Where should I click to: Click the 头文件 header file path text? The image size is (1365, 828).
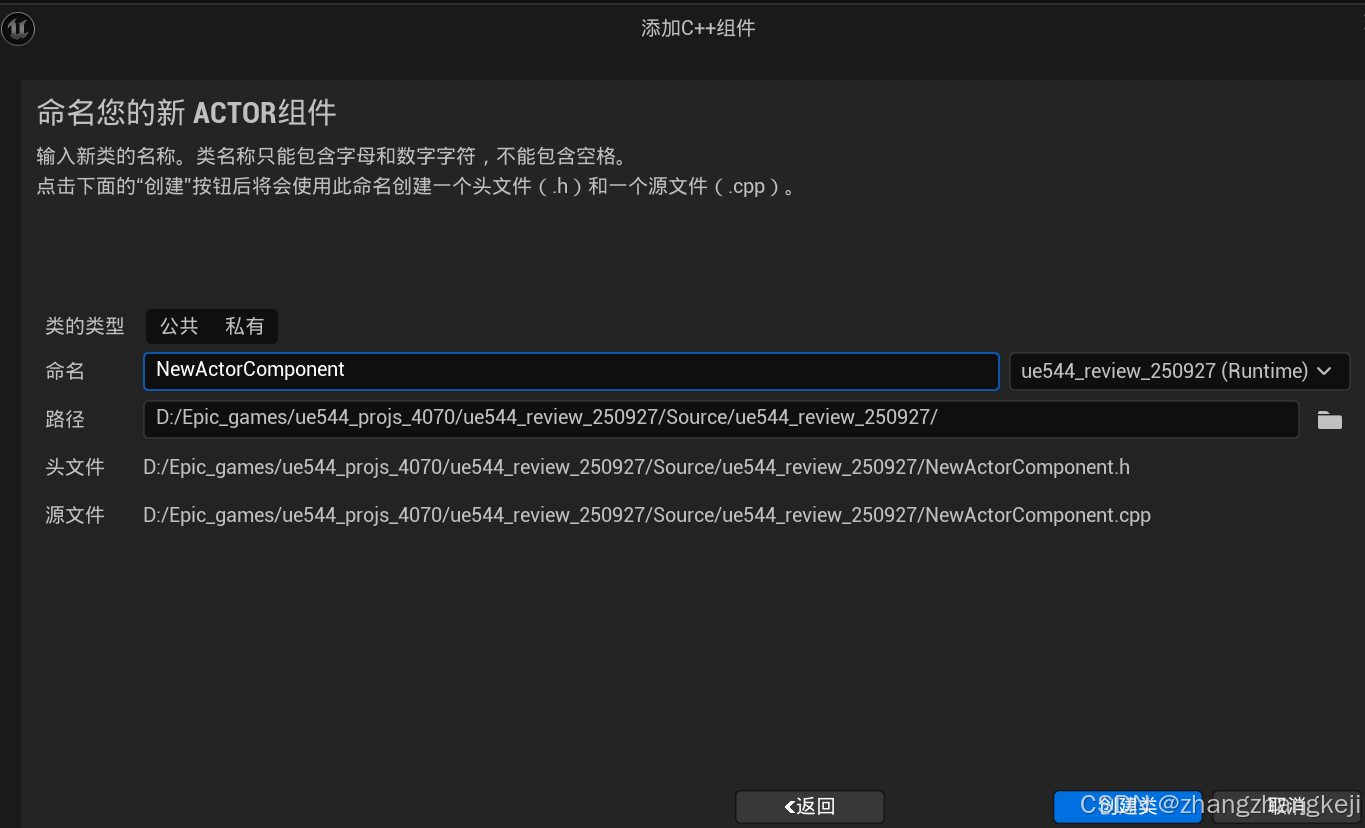coord(636,466)
